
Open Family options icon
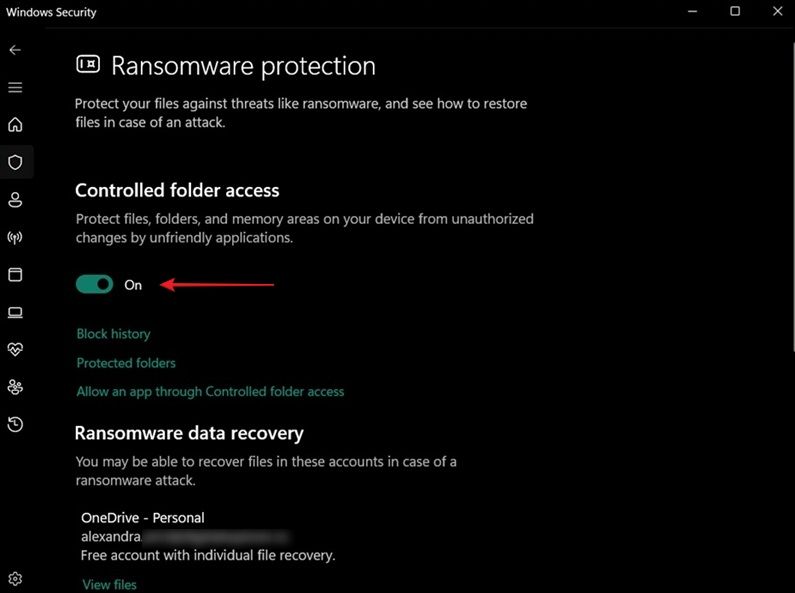tap(15, 387)
